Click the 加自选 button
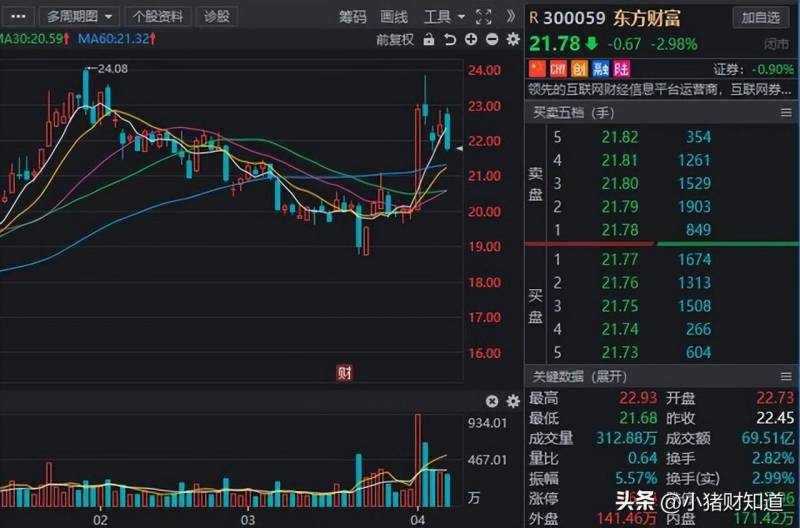 tap(760, 18)
